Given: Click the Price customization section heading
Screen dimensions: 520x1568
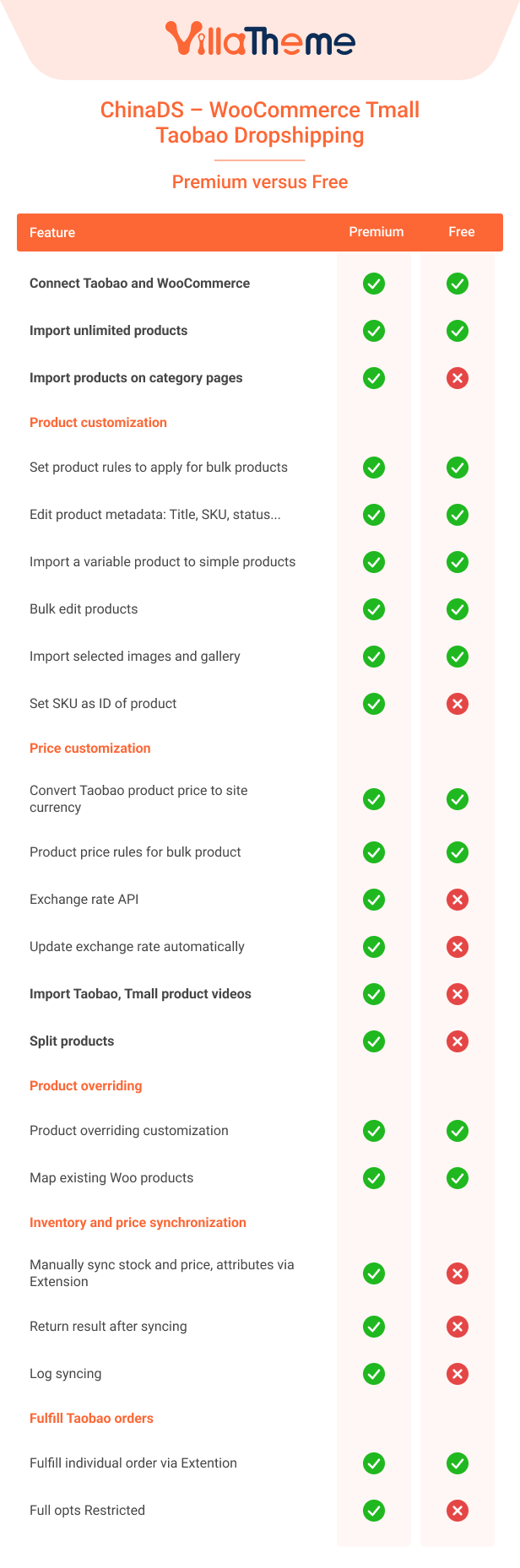Looking at the screenshot, I should tap(90, 749).
